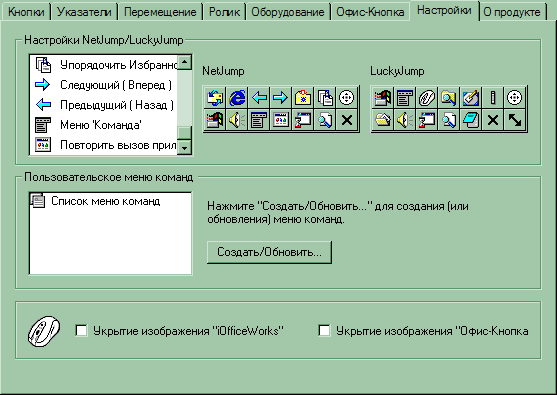Pick the back arrow icon in NetJump grid
This screenshot has height=395, width=557.
coord(259,98)
